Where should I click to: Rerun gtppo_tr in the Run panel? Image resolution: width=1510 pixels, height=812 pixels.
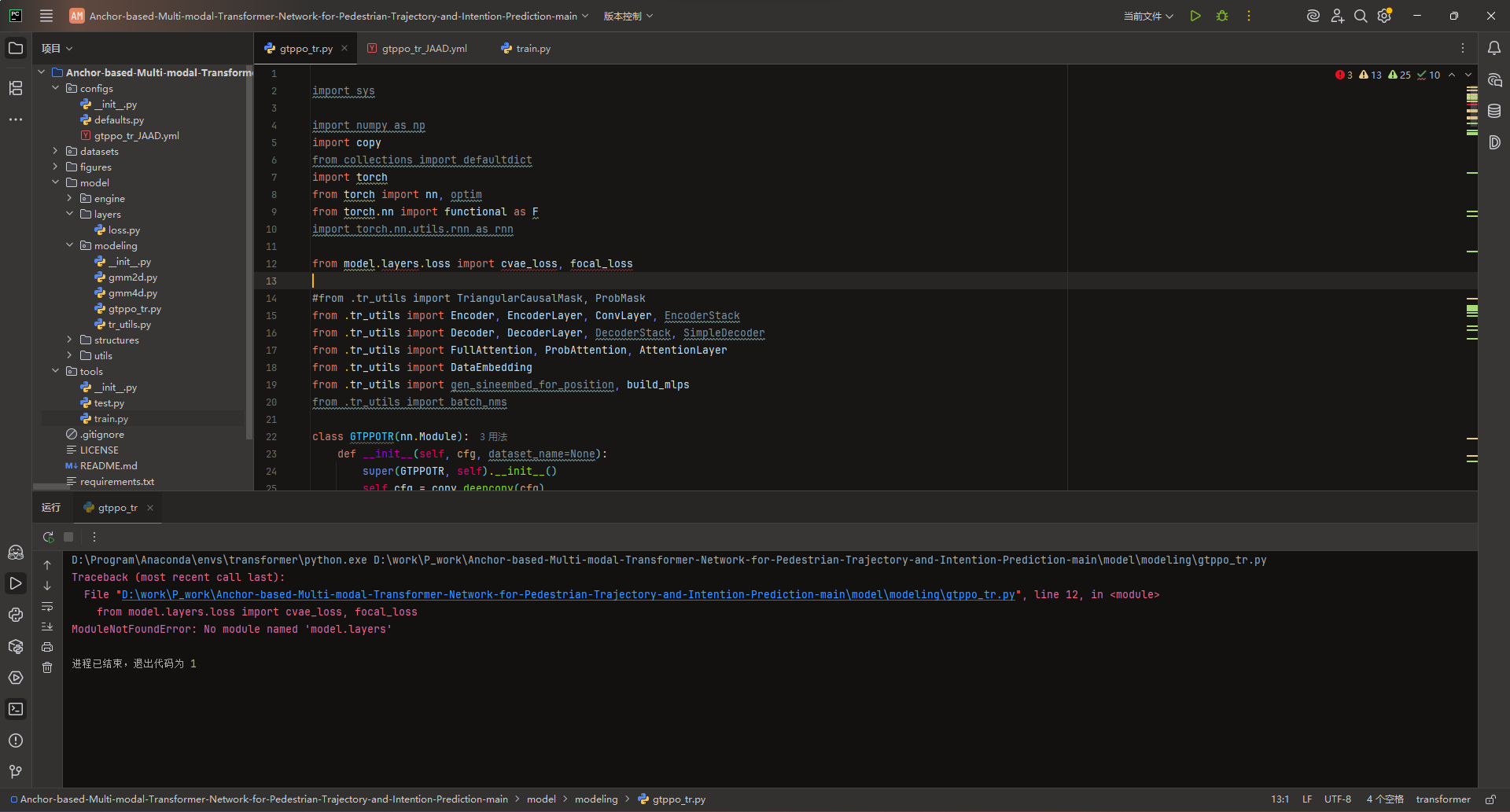point(48,537)
